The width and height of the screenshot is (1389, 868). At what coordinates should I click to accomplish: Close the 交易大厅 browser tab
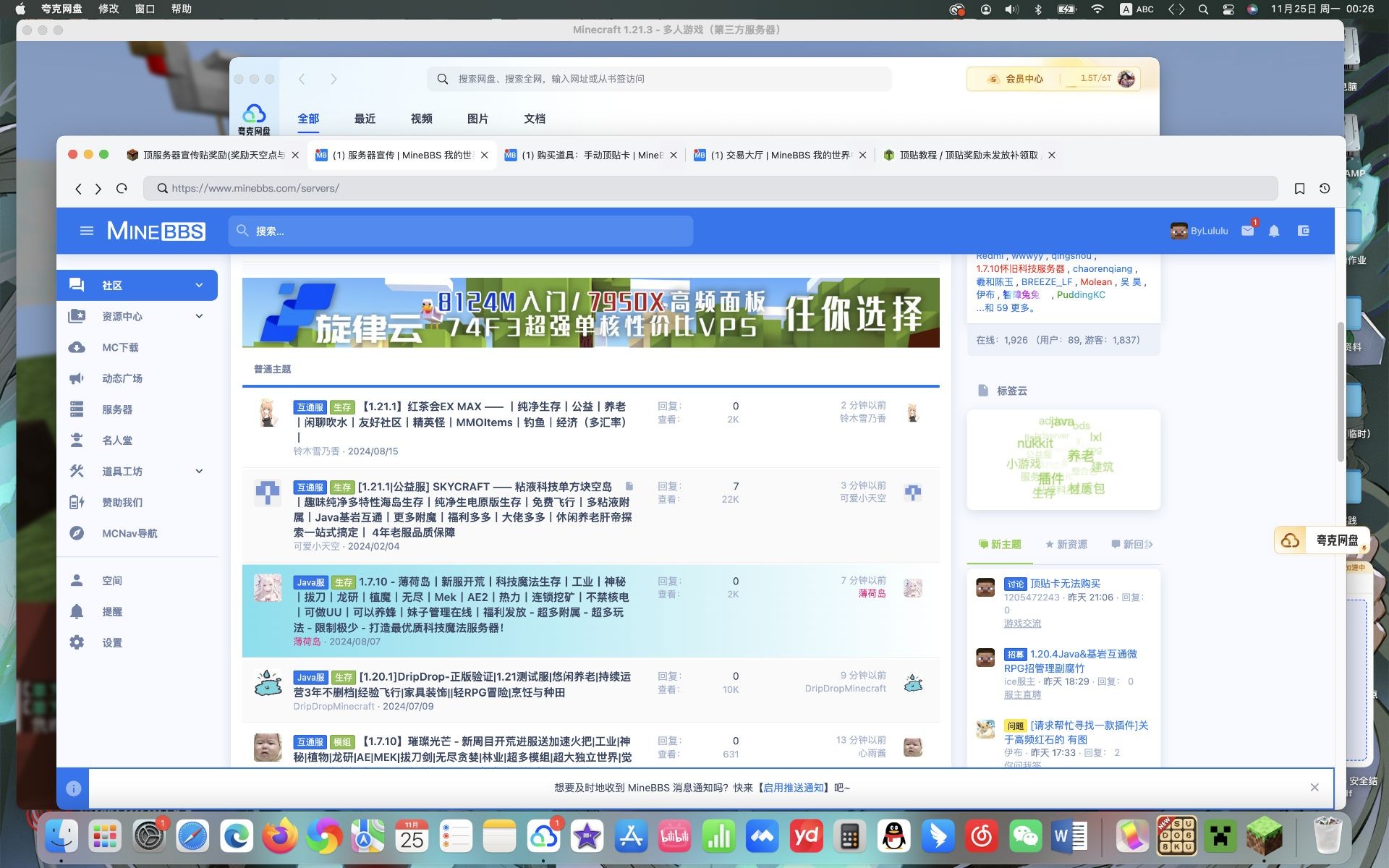click(x=862, y=155)
